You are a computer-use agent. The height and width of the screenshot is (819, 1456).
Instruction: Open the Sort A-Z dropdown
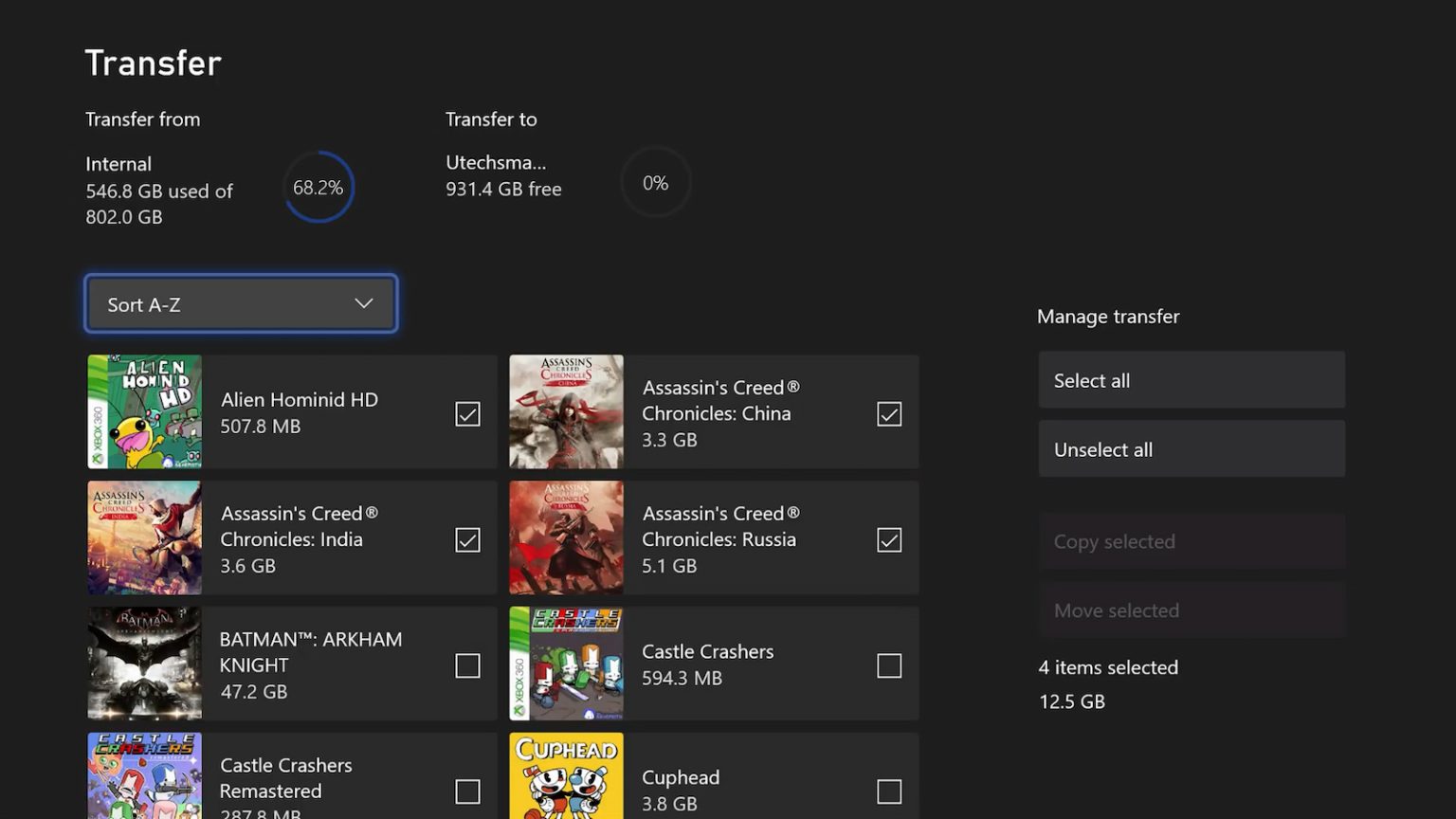click(240, 303)
